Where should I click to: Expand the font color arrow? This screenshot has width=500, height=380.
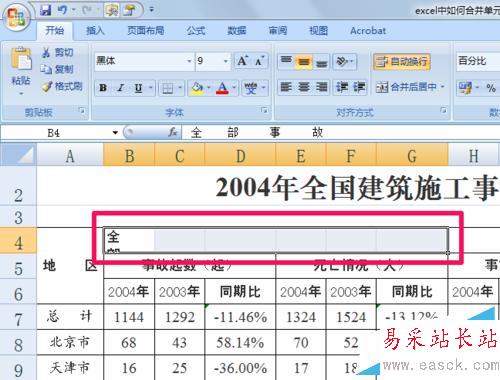point(234,88)
